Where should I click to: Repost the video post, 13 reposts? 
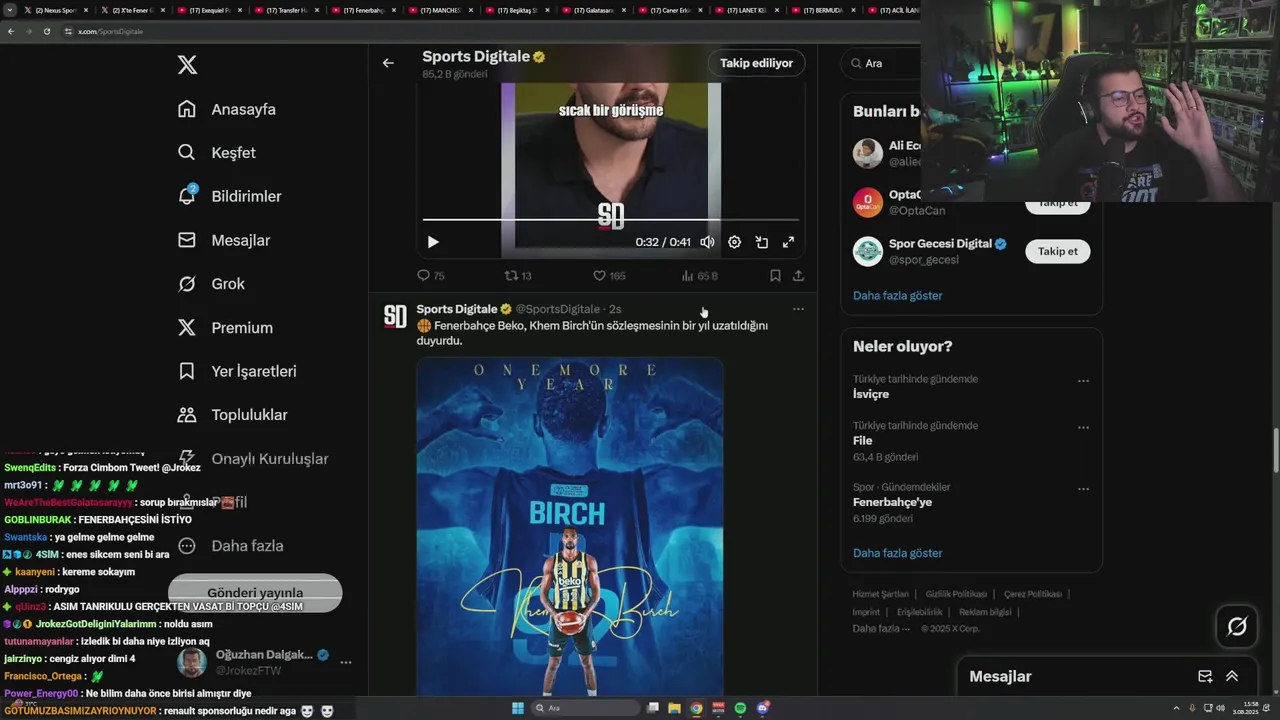[x=518, y=276]
